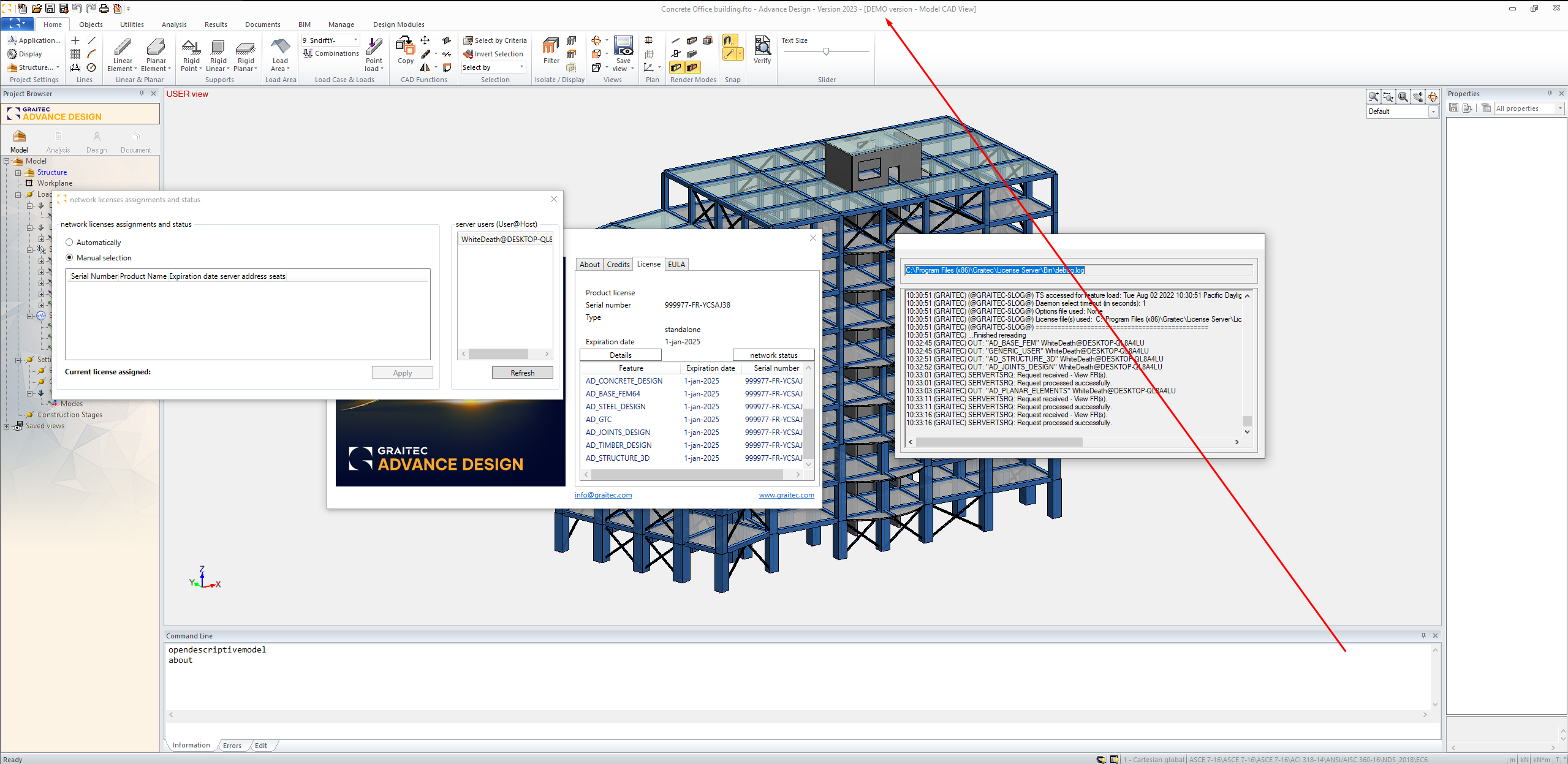Click the Filter icon in Isolate/Display
Image resolution: width=1568 pixels, height=764 pixels.
tap(551, 46)
